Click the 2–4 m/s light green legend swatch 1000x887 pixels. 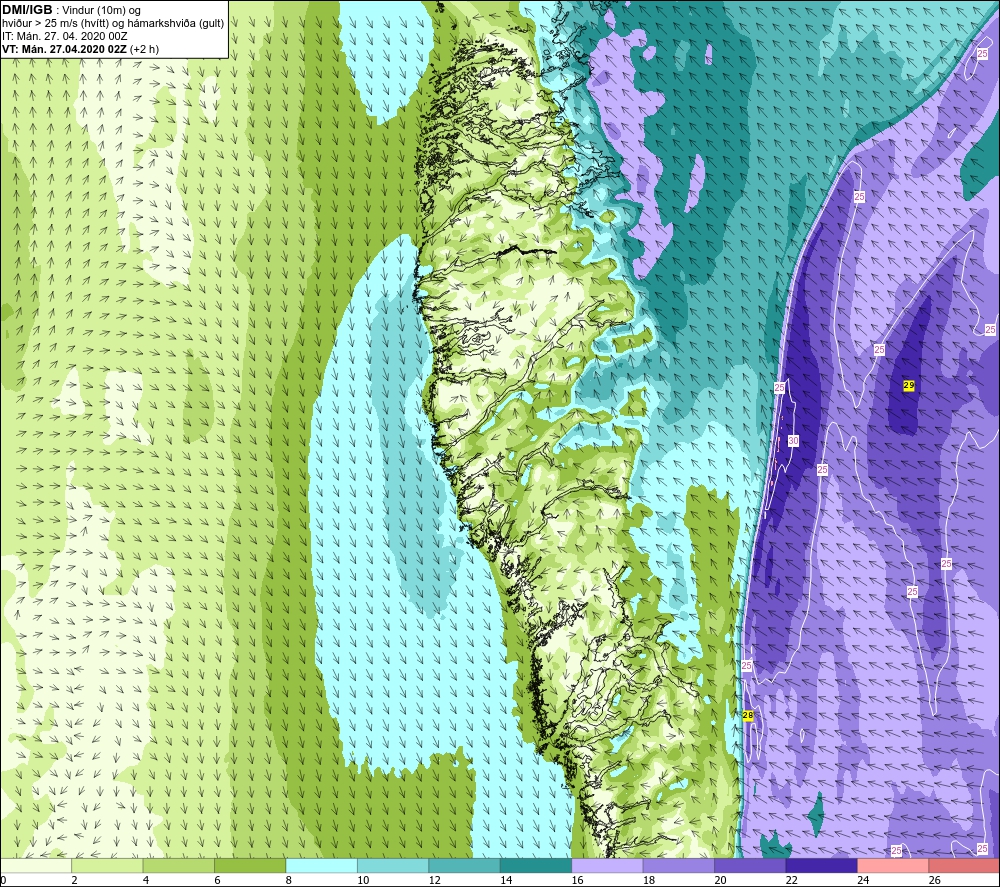pos(107,865)
